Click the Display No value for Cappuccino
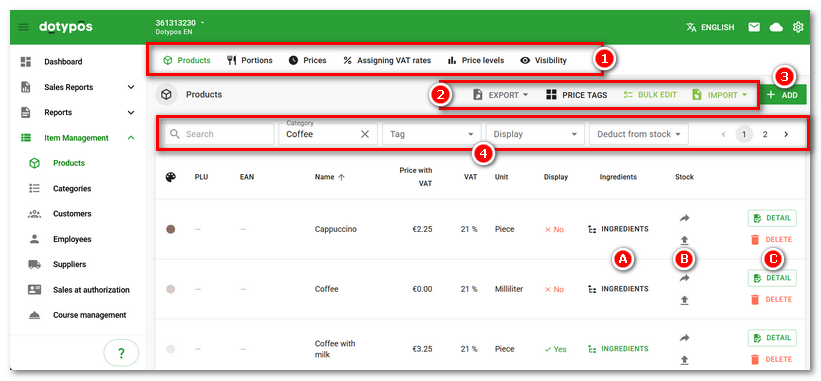Screen dimensions: 821x381 click(x=554, y=229)
